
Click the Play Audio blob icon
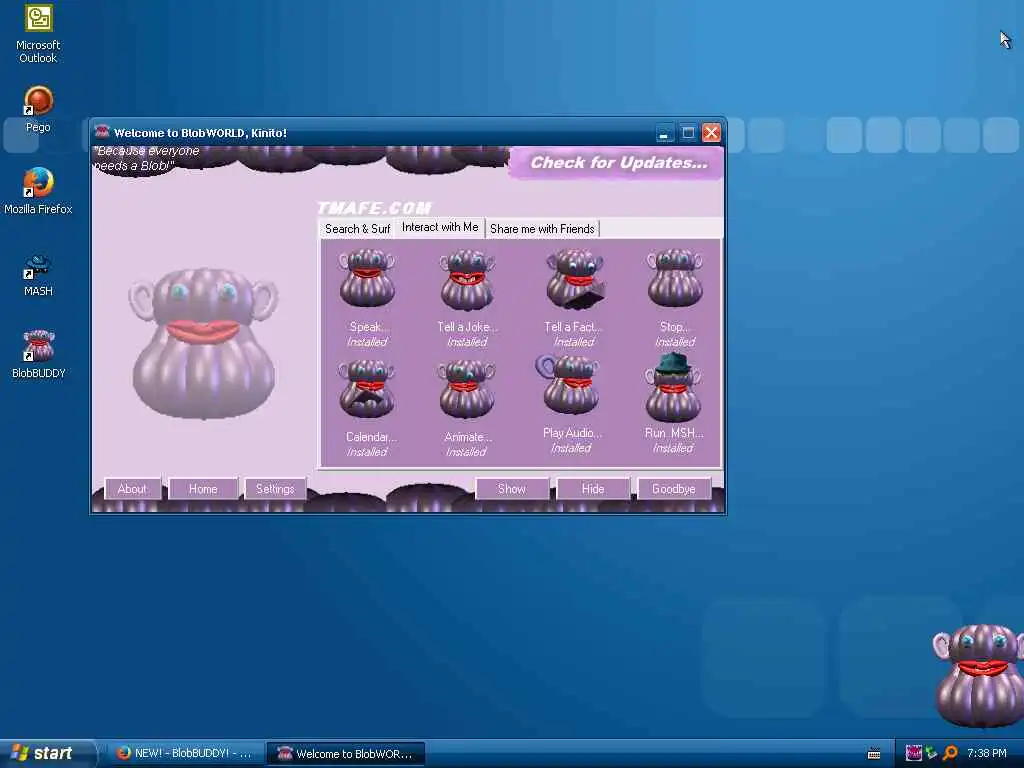(x=568, y=385)
